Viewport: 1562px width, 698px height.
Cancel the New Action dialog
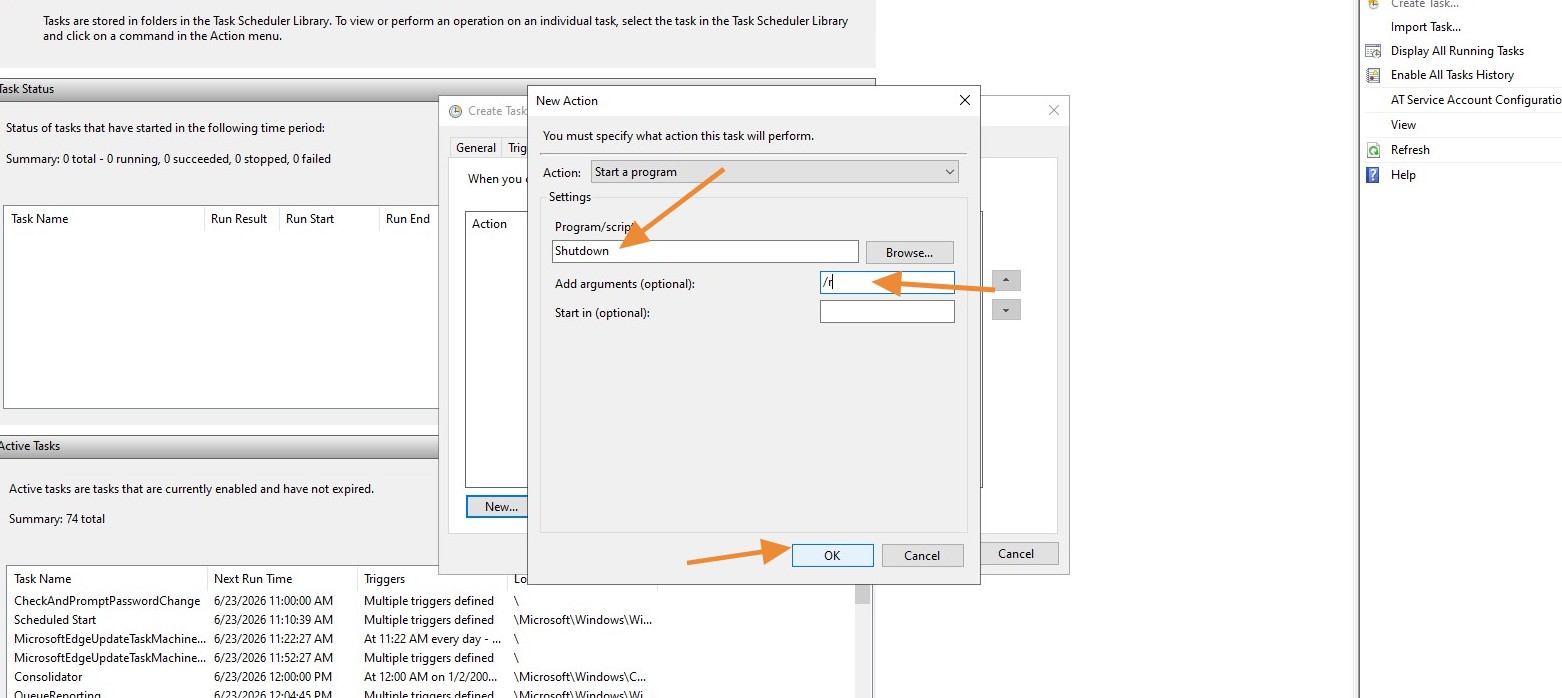(922, 556)
